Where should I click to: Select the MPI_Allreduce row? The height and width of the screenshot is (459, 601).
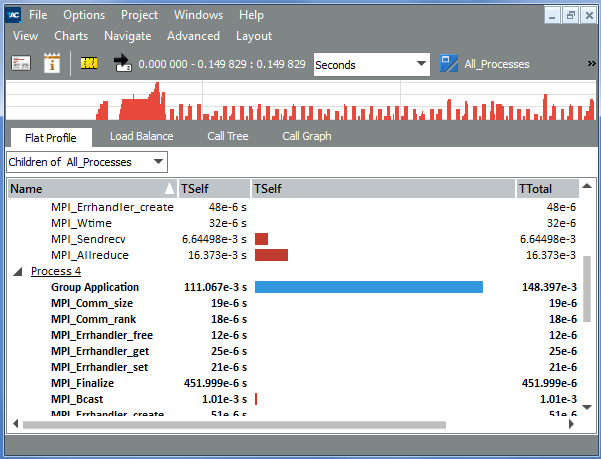[294, 255]
